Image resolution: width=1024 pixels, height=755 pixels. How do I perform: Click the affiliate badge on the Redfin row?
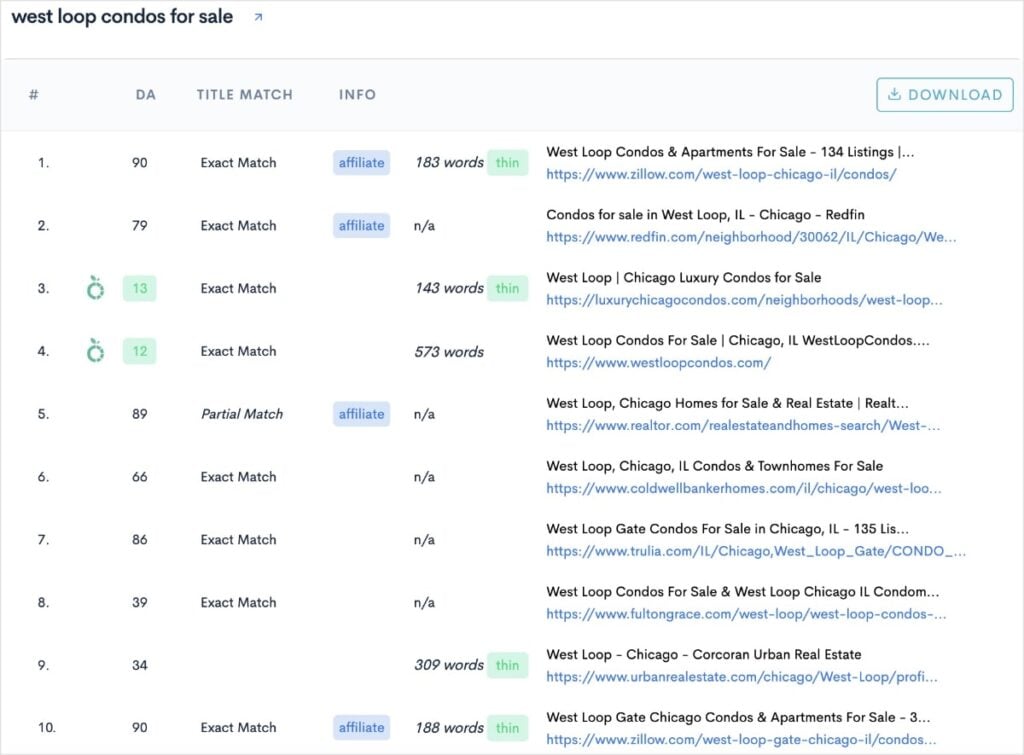(361, 225)
